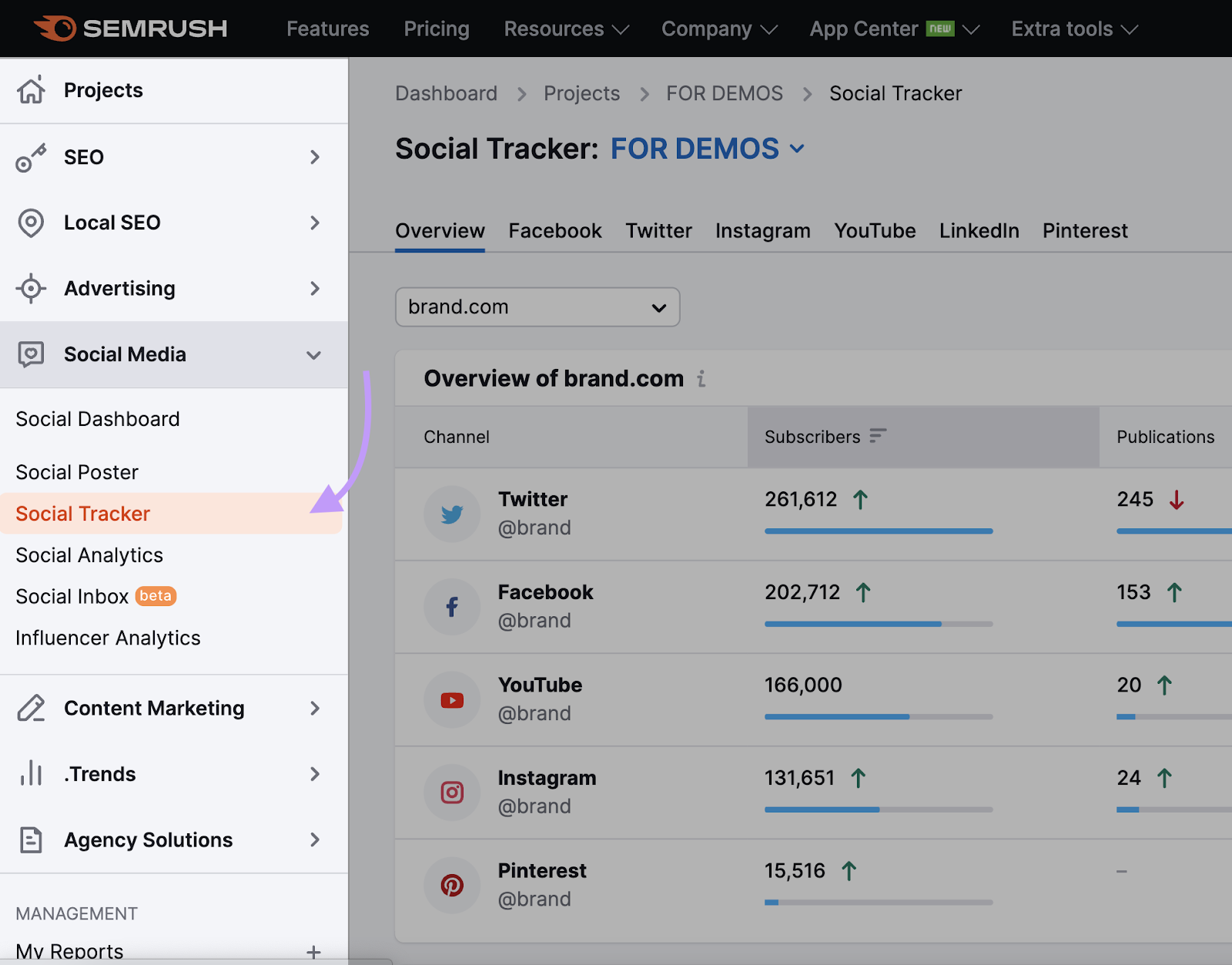Click the .Trends bar chart icon
The image size is (1232, 965).
click(31, 773)
